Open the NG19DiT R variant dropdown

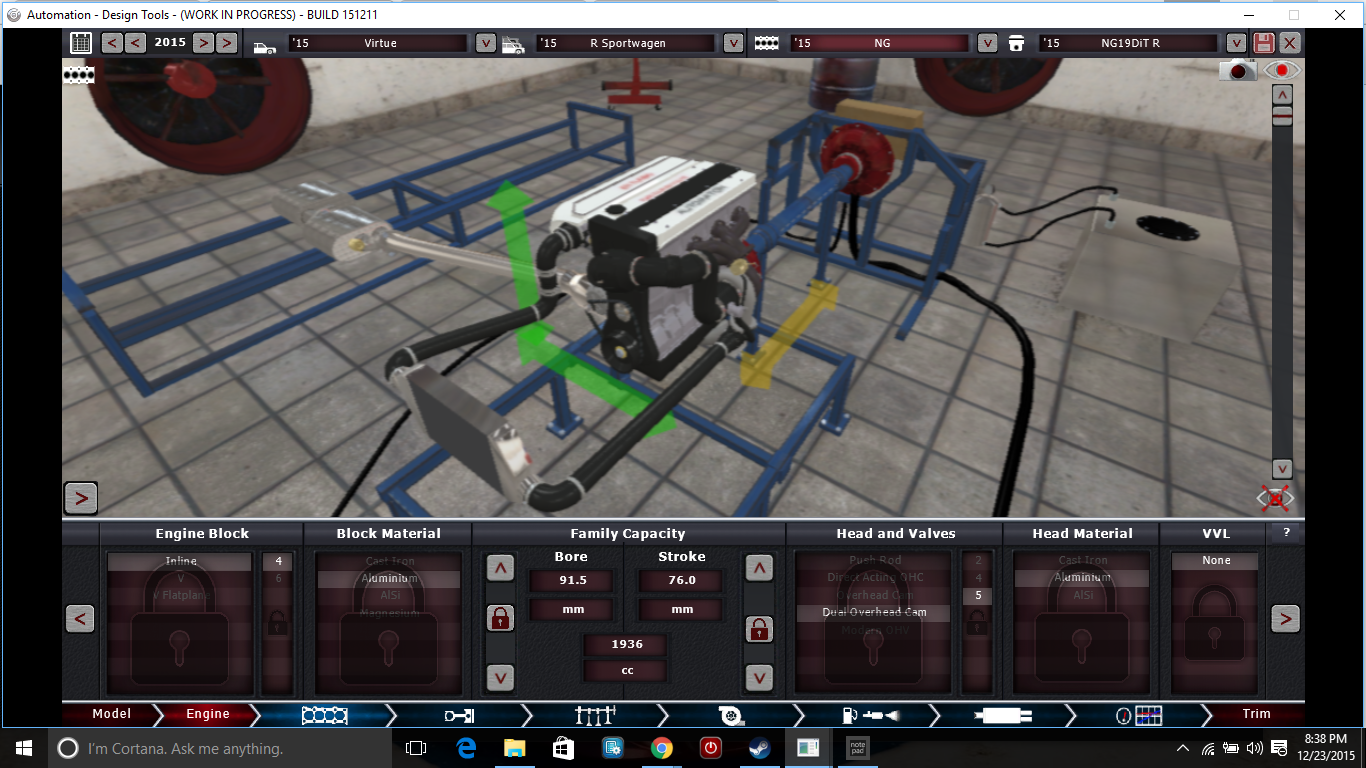pyautogui.click(x=1236, y=43)
